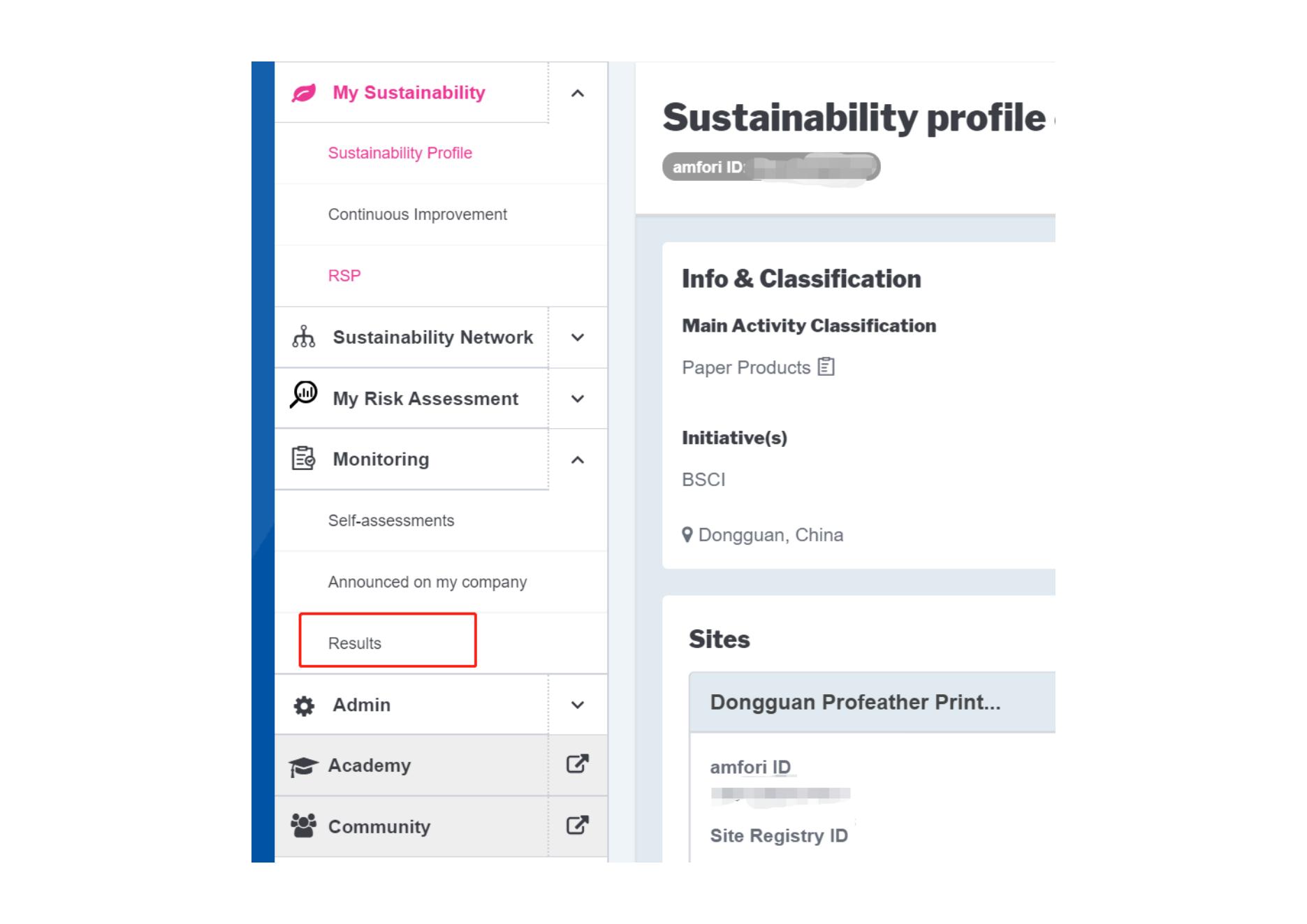1307x924 pixels.
Task: Click the Monitoring clipboard icon
Action: [303, 459]
